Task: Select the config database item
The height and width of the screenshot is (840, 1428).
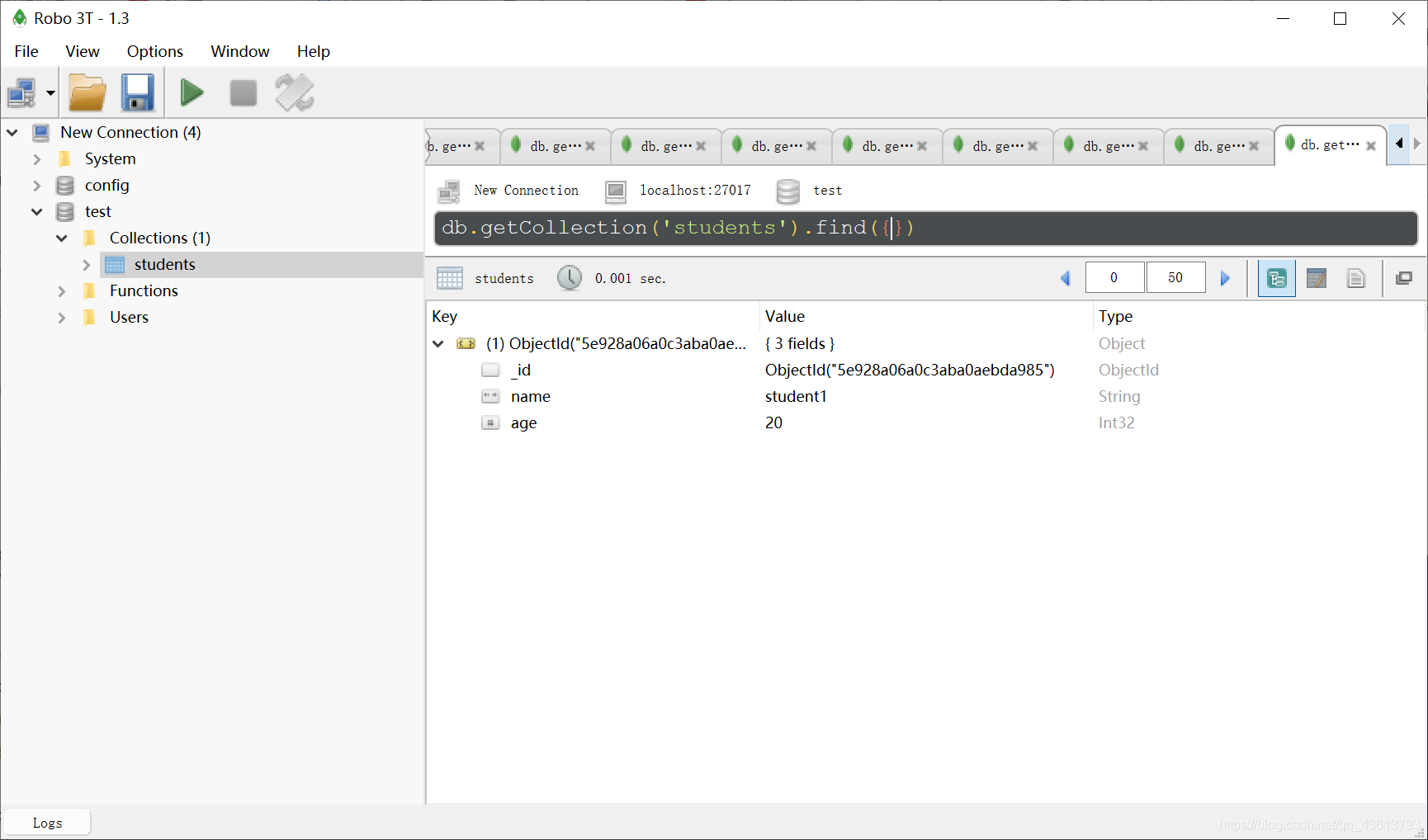Action: click(107, 185)
